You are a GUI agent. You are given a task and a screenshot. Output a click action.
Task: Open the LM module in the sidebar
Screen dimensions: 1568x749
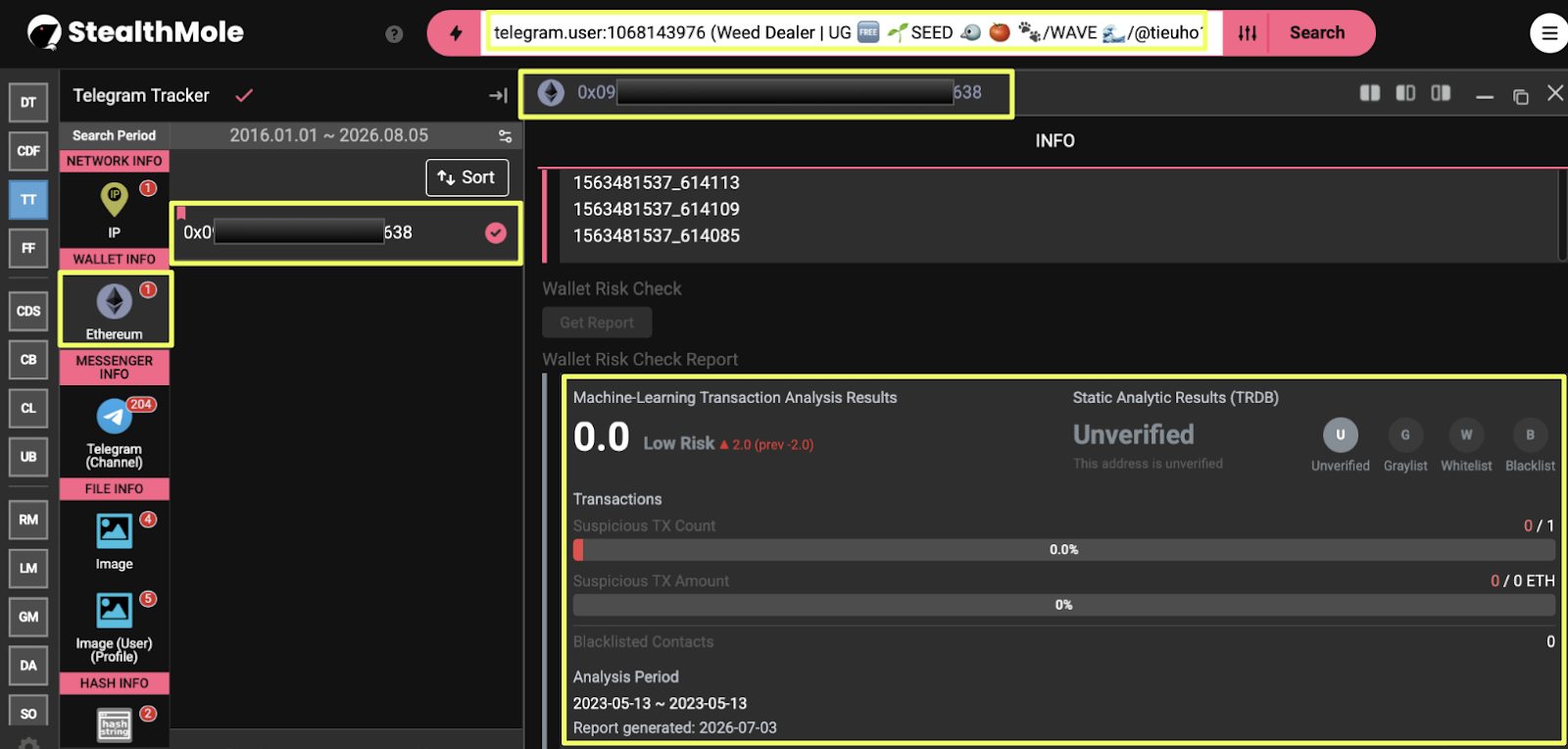point(28,569)
